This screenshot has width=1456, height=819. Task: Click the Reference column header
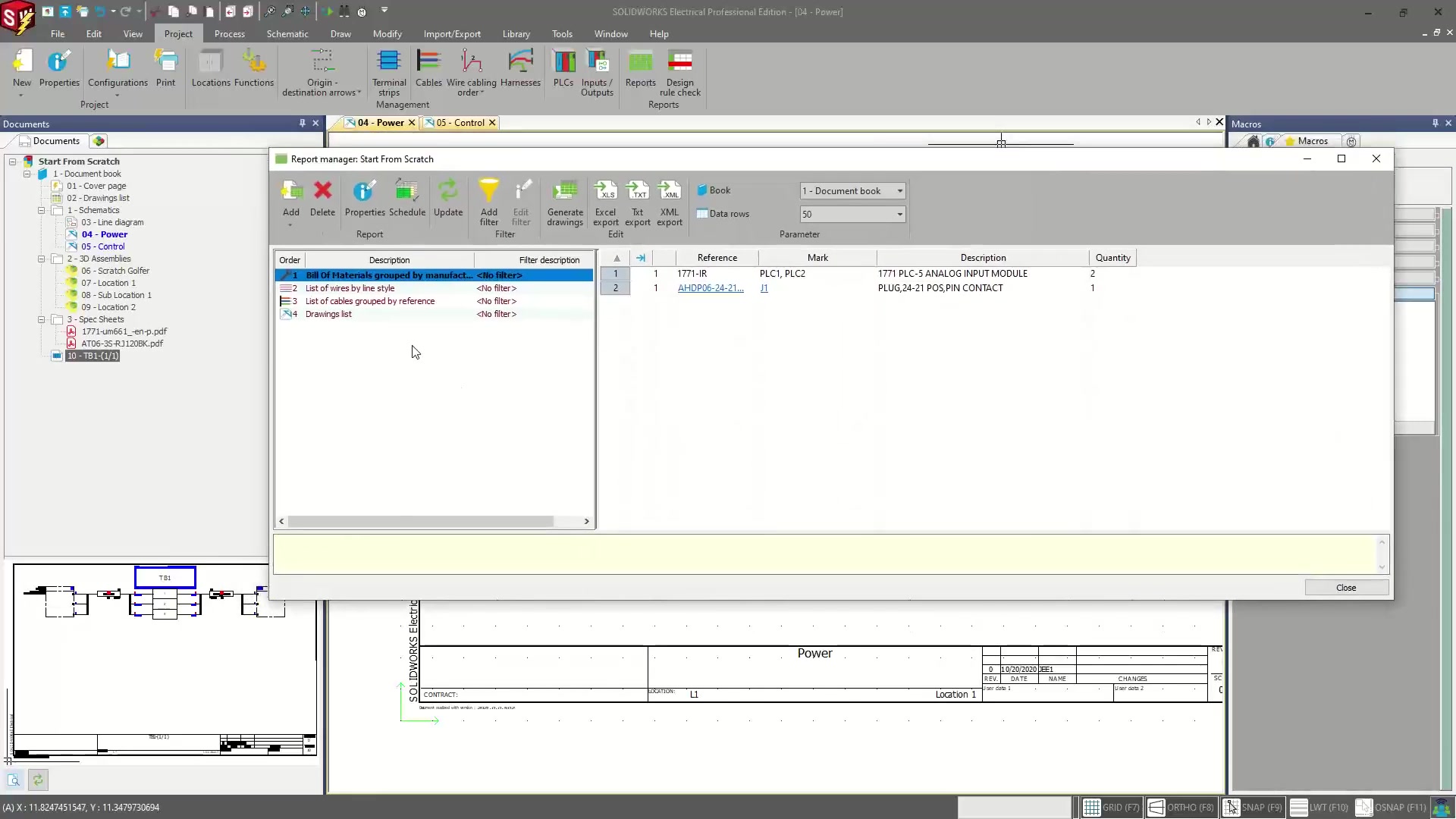pos(717,258)
